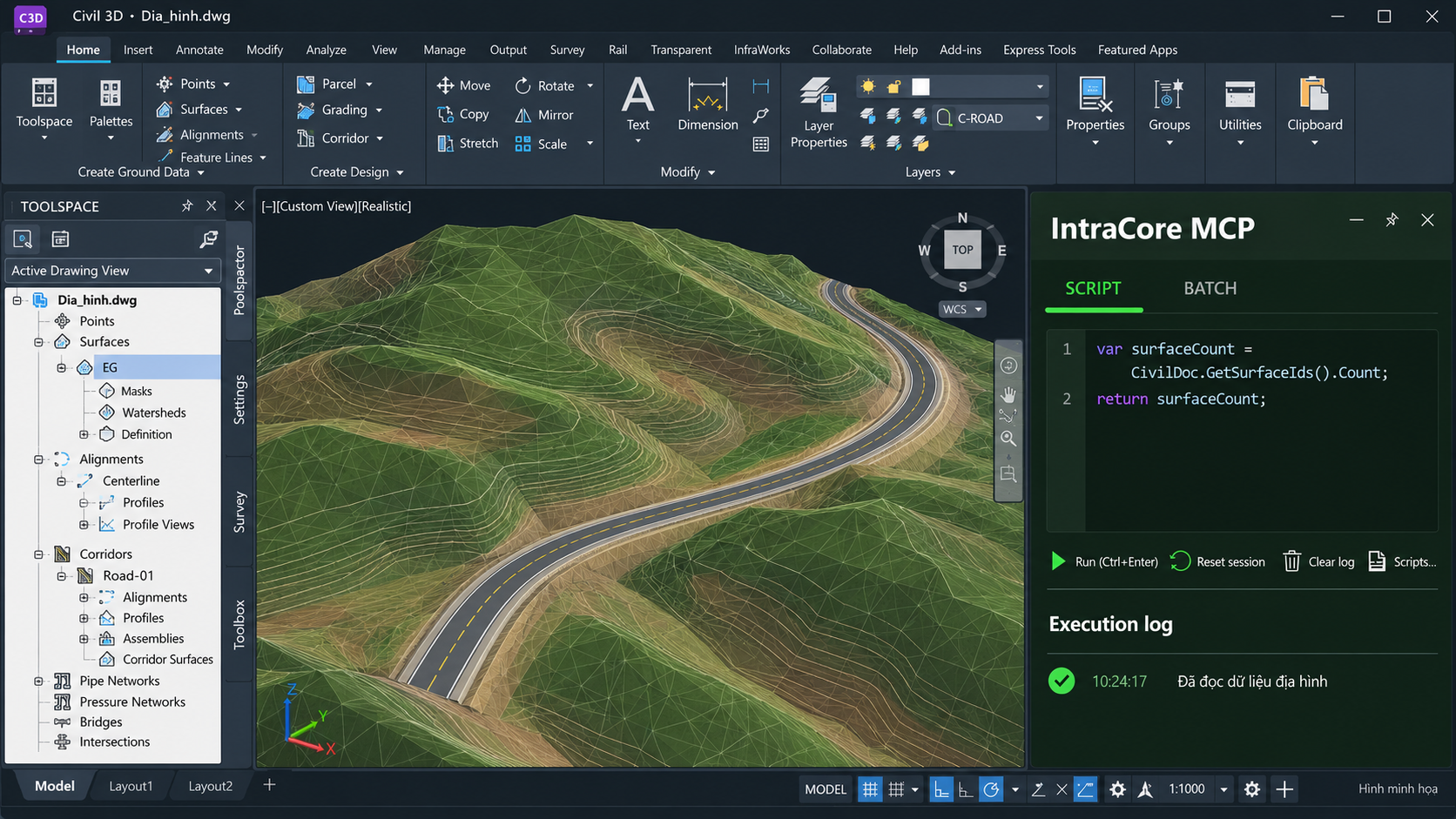The image size is (1456, 819).
Task: Toggle MODEL space button in status bar
Action: coord(826,789)
